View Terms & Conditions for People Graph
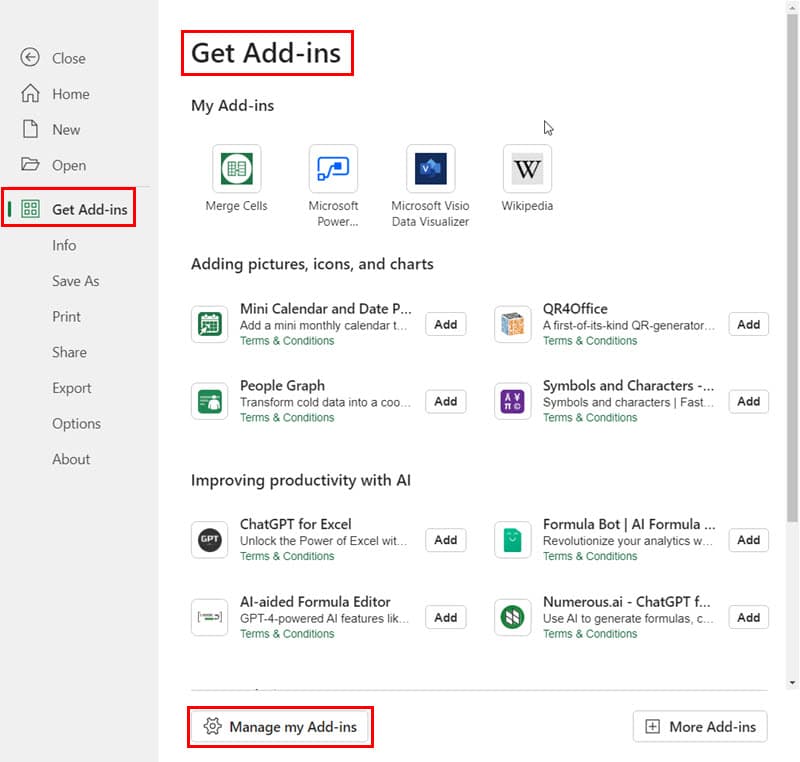This screenshot has height=762, width=800. click(x=287, y=418)
